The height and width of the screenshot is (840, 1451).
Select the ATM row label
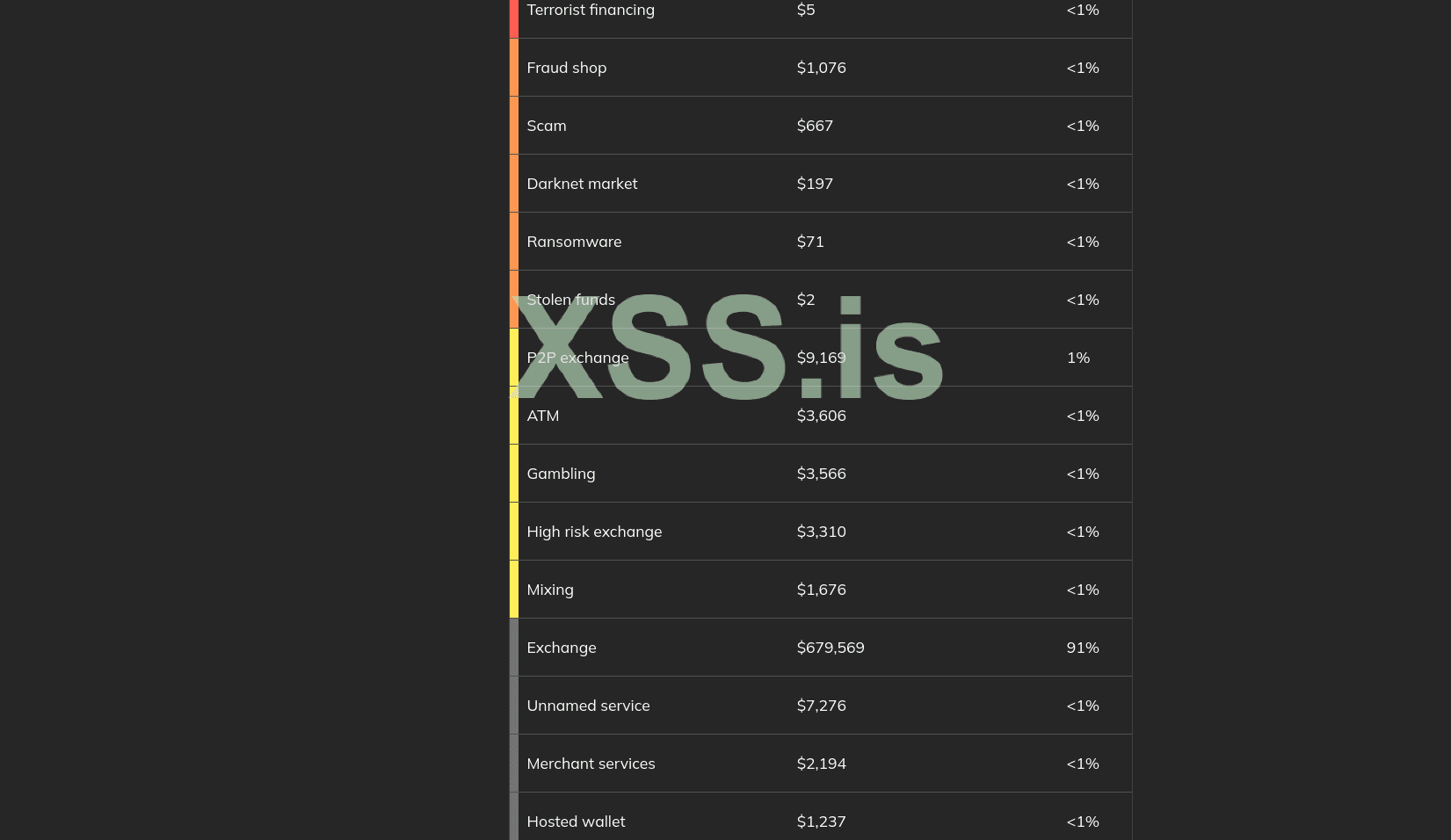pyautogui.click(x=542, y=416)
